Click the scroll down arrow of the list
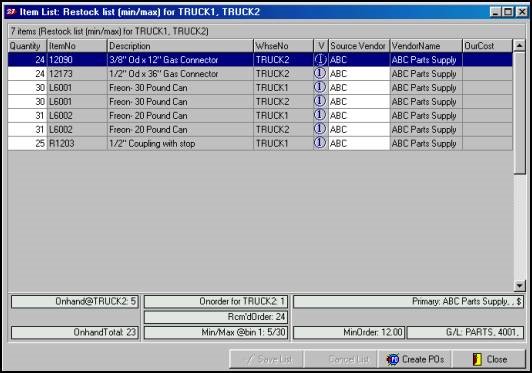 [x=519, y=285]
